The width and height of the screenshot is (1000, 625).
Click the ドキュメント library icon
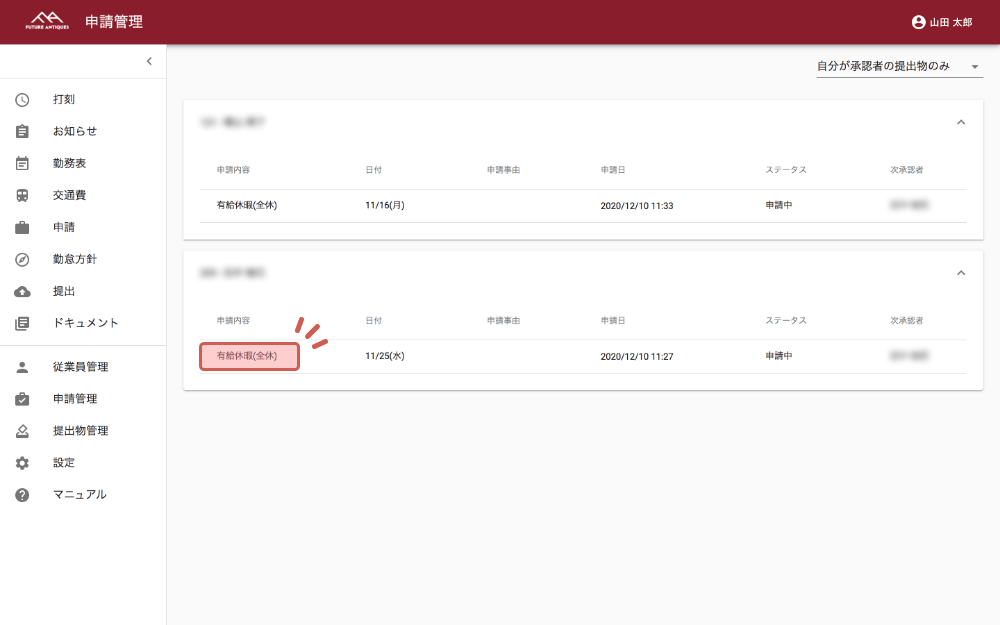(x=22, y=323)
